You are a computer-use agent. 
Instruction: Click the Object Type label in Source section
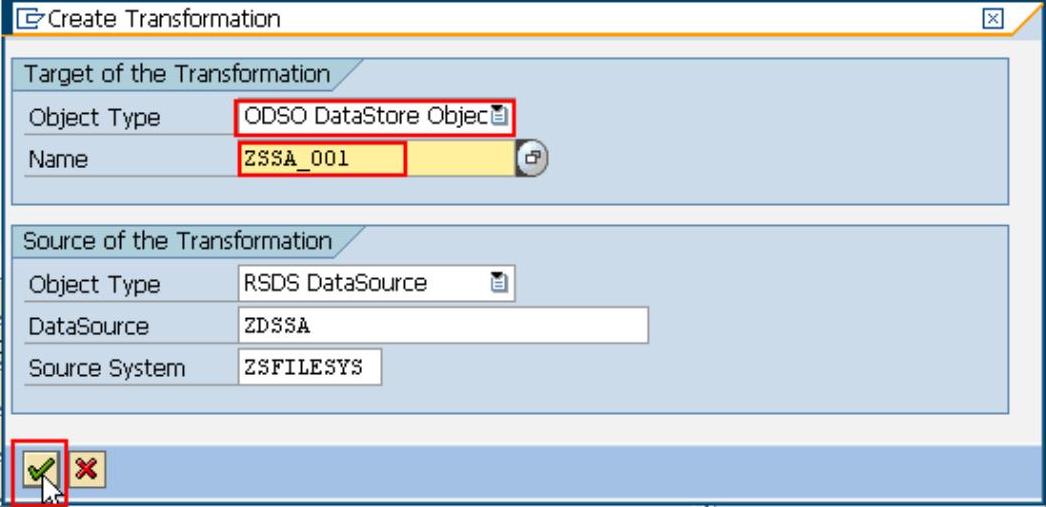click(x=93, y=285)
